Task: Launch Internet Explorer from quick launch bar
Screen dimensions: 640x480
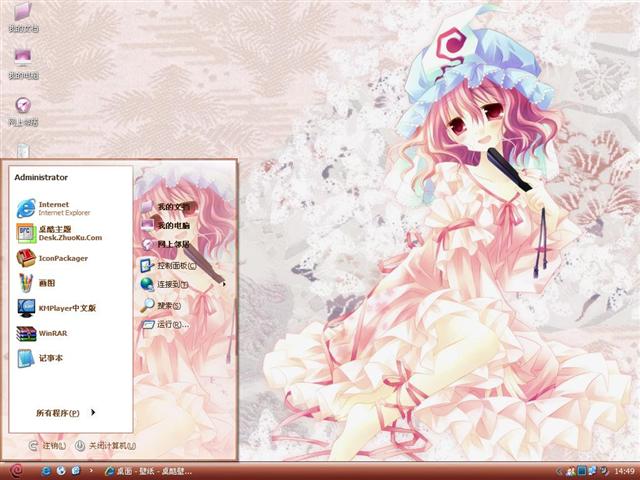Action: [x=46, y=471]
